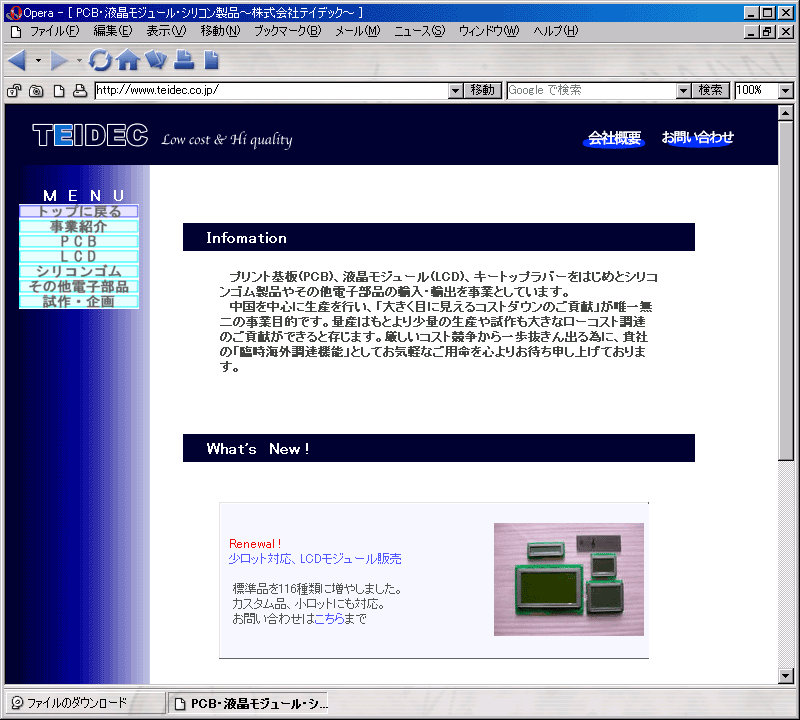This screenshot has width=800, height=720.
Task: Open the Back history dropdown arrow
Action: pos(38,61)
